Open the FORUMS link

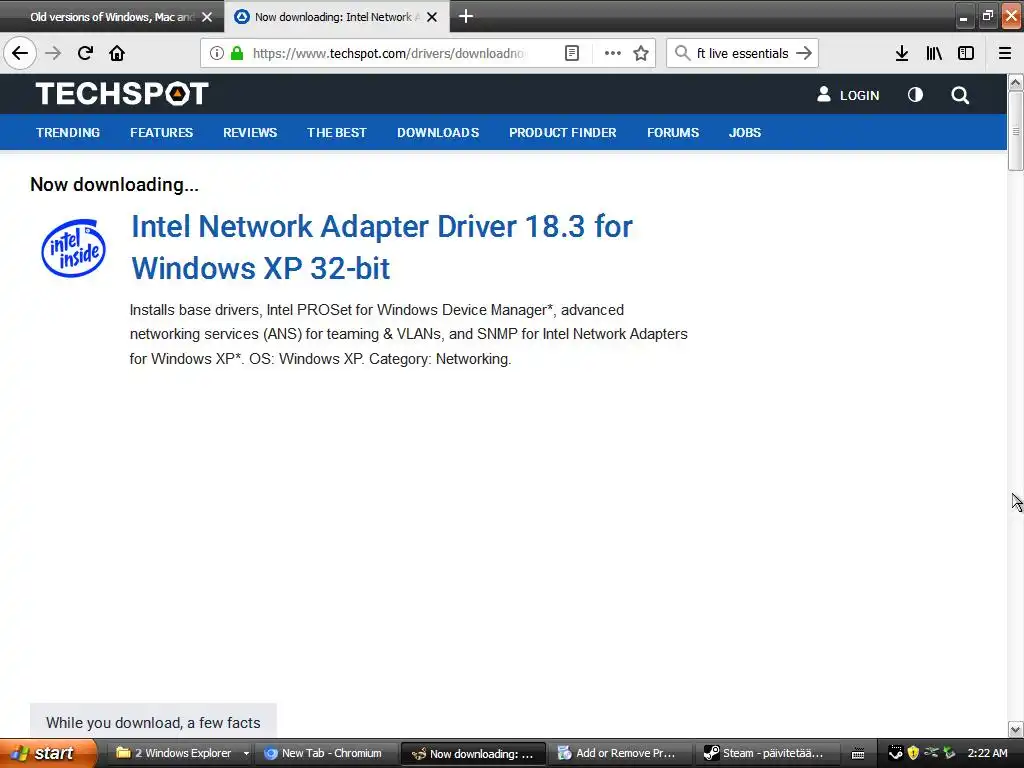673,133
